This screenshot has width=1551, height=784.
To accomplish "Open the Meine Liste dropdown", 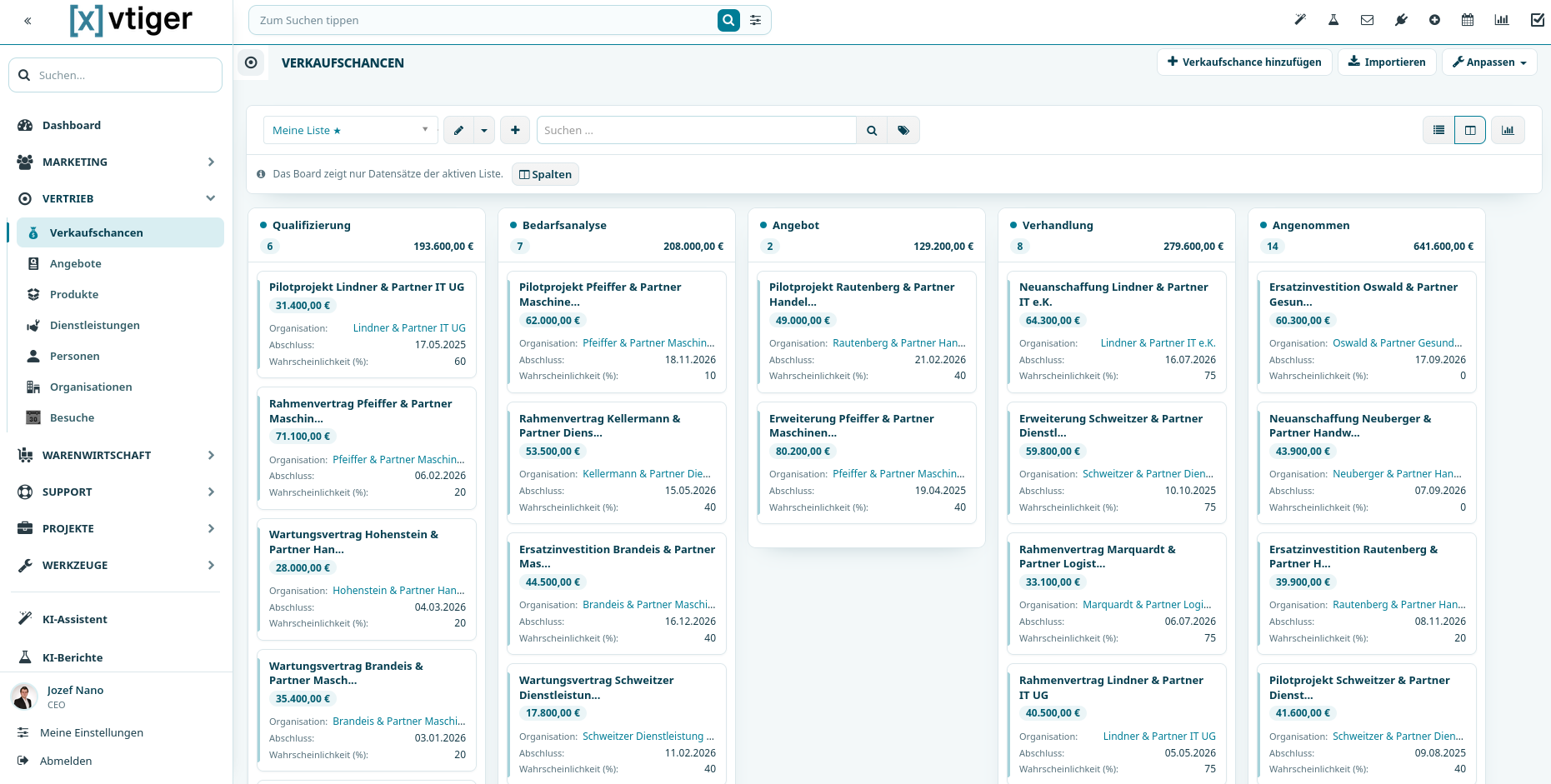I will [x=351, y=130].
